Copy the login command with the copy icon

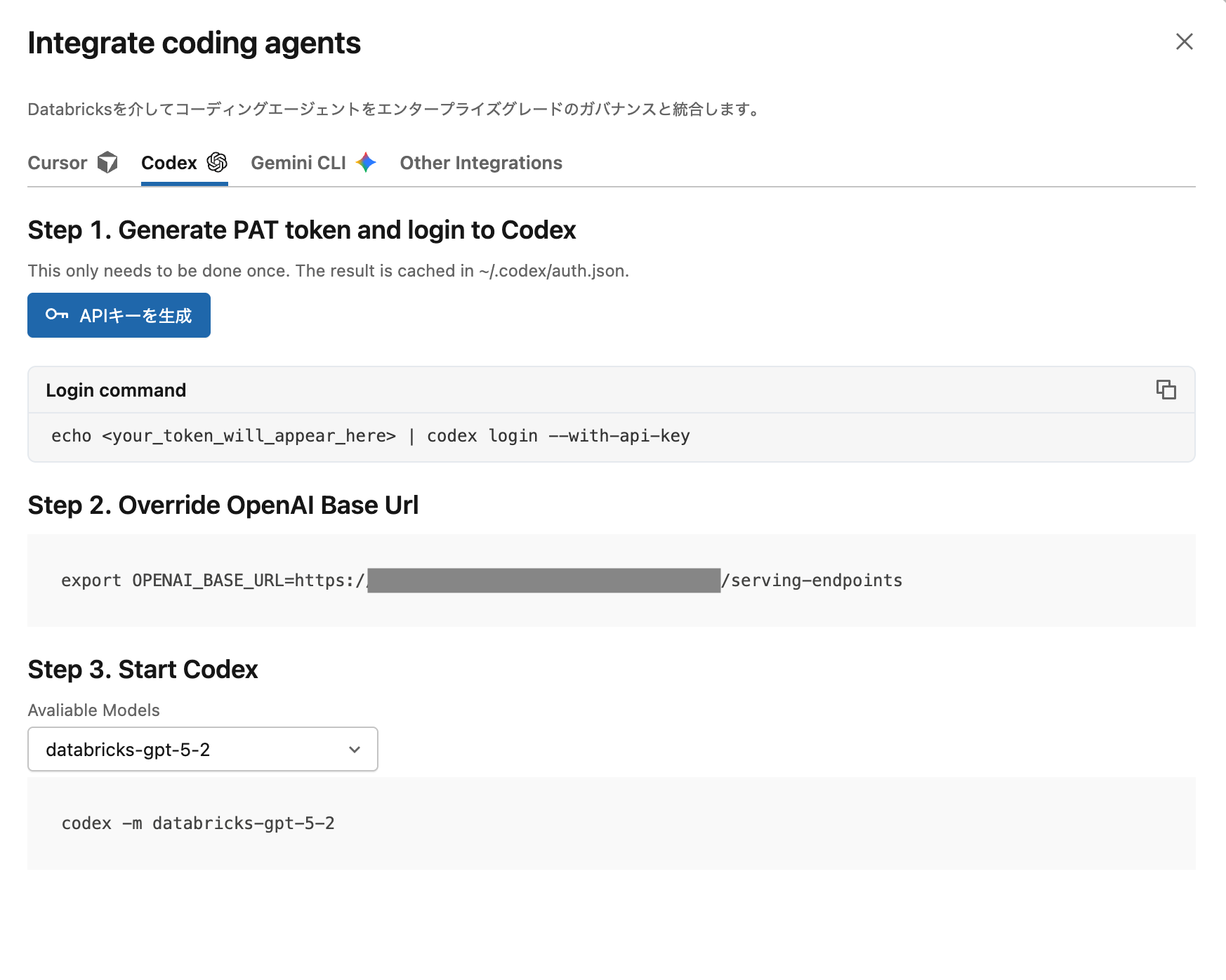1166,390
